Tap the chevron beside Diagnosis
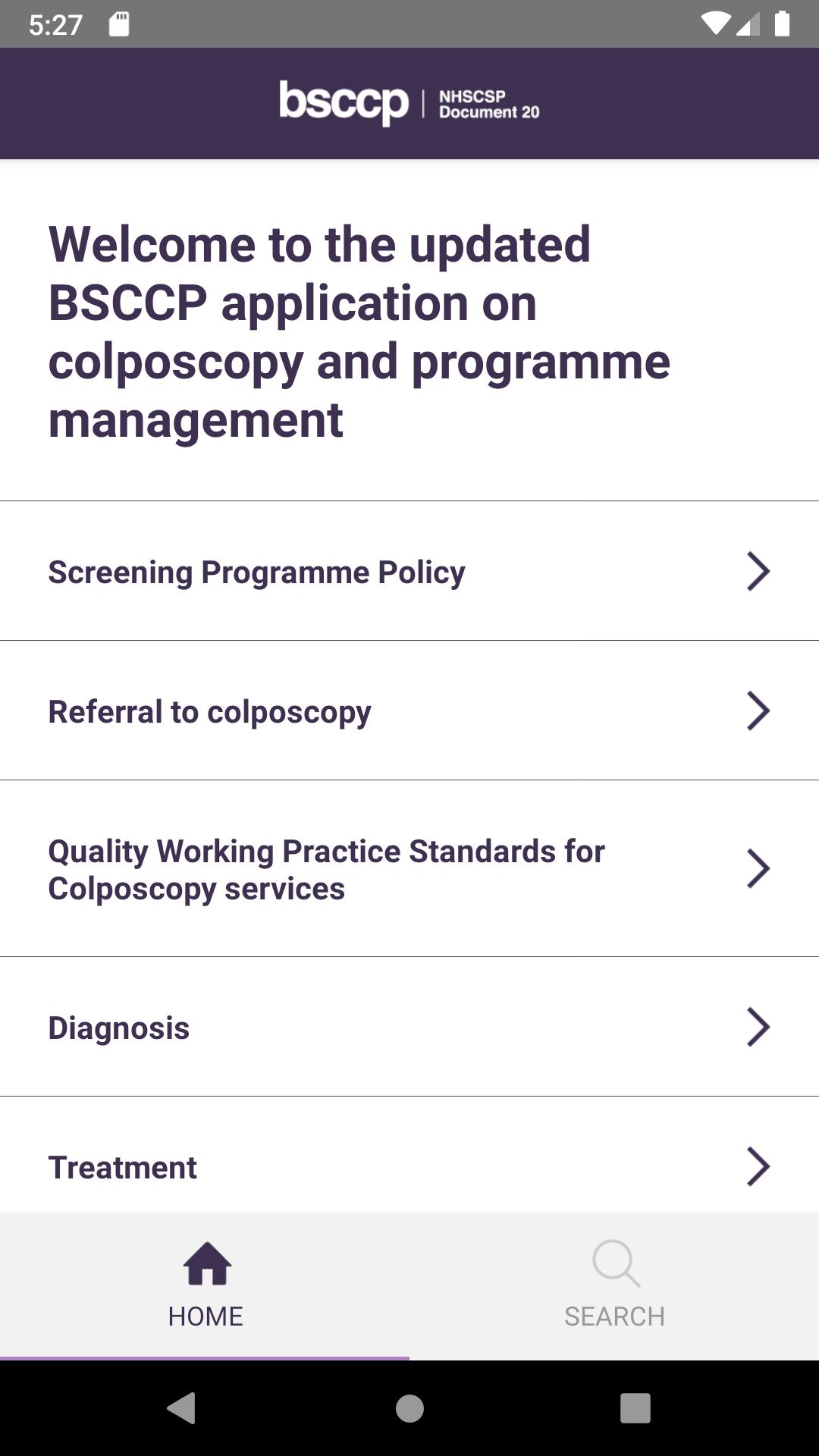This screenshot has width=819, height=1456. click(x=758, y=1027)
